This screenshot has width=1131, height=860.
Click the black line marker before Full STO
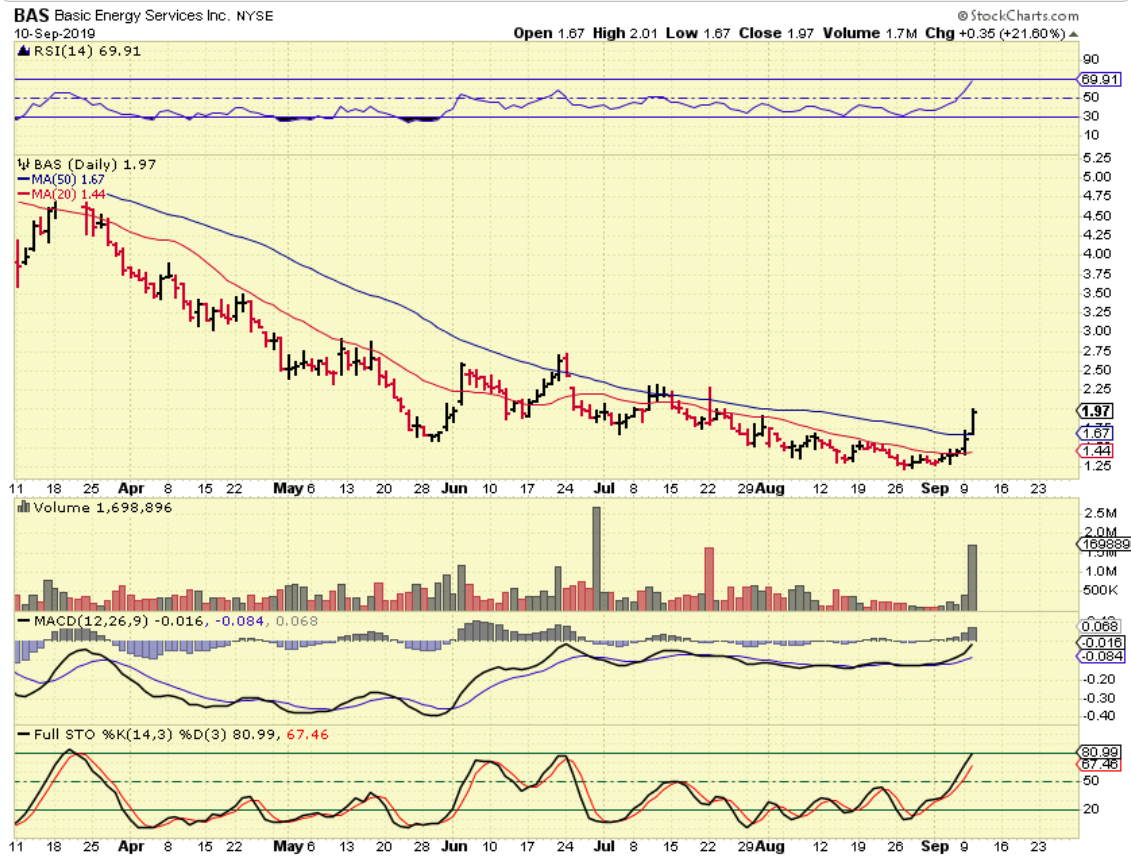tap(24, 734)
